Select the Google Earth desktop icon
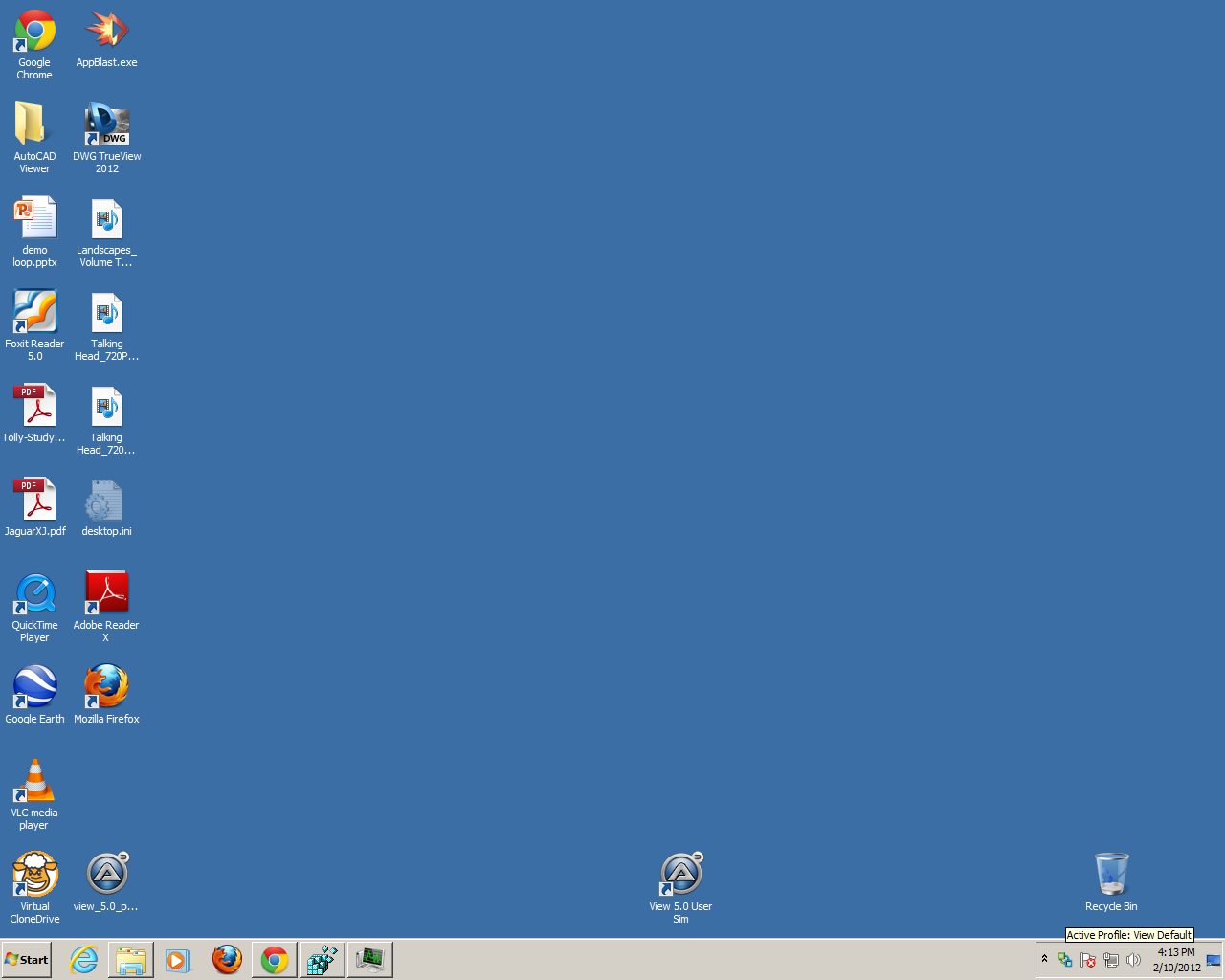Viewport: 1225px width, 980px height. [34, 688]
